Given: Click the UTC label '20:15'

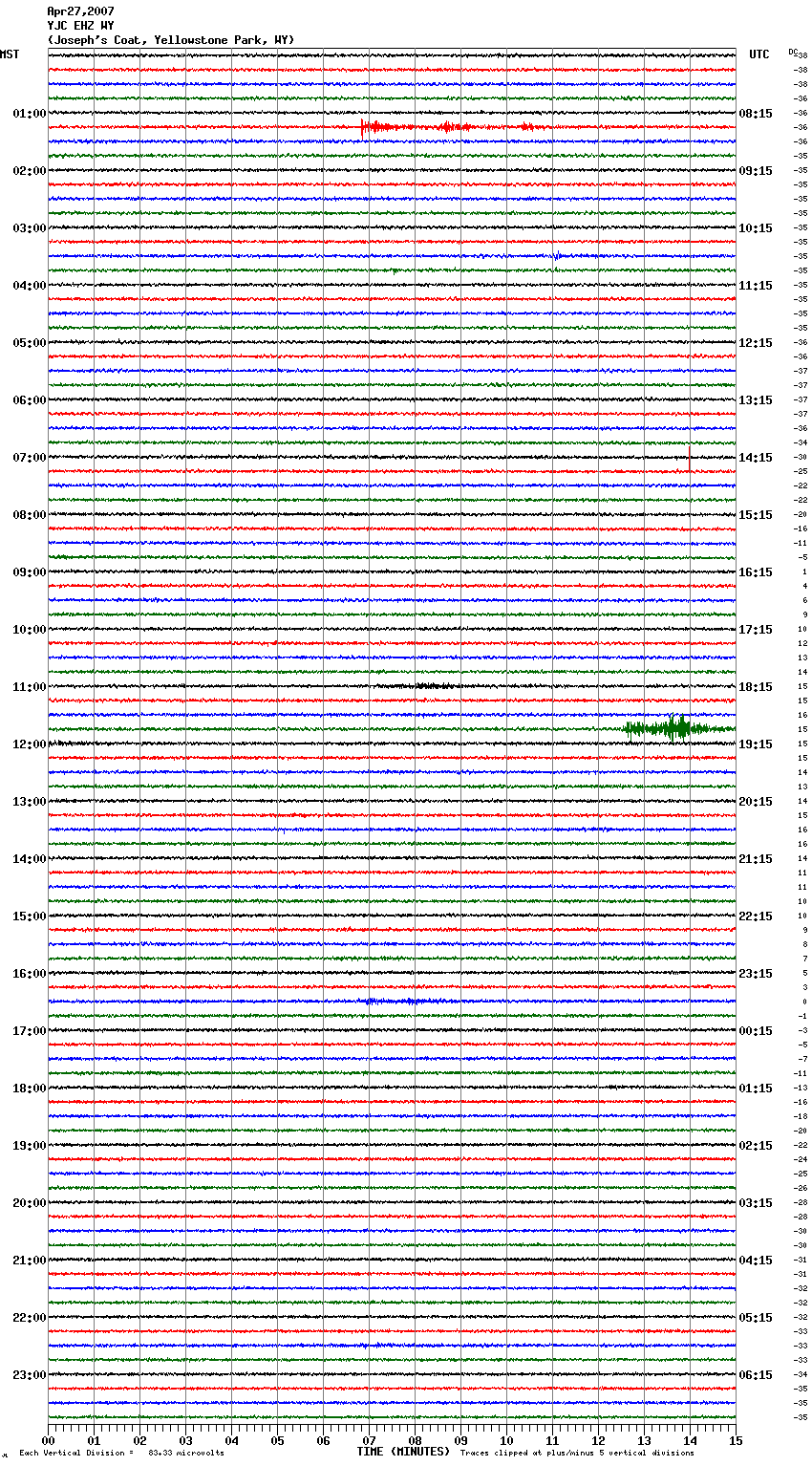Looking at the screenshot, I should pyautogui.click(x=756, y=802).
